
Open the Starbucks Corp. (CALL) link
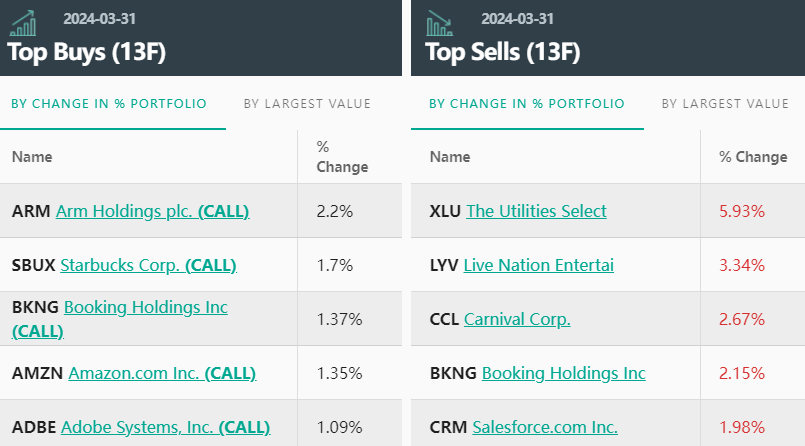(x=148, y=265)
